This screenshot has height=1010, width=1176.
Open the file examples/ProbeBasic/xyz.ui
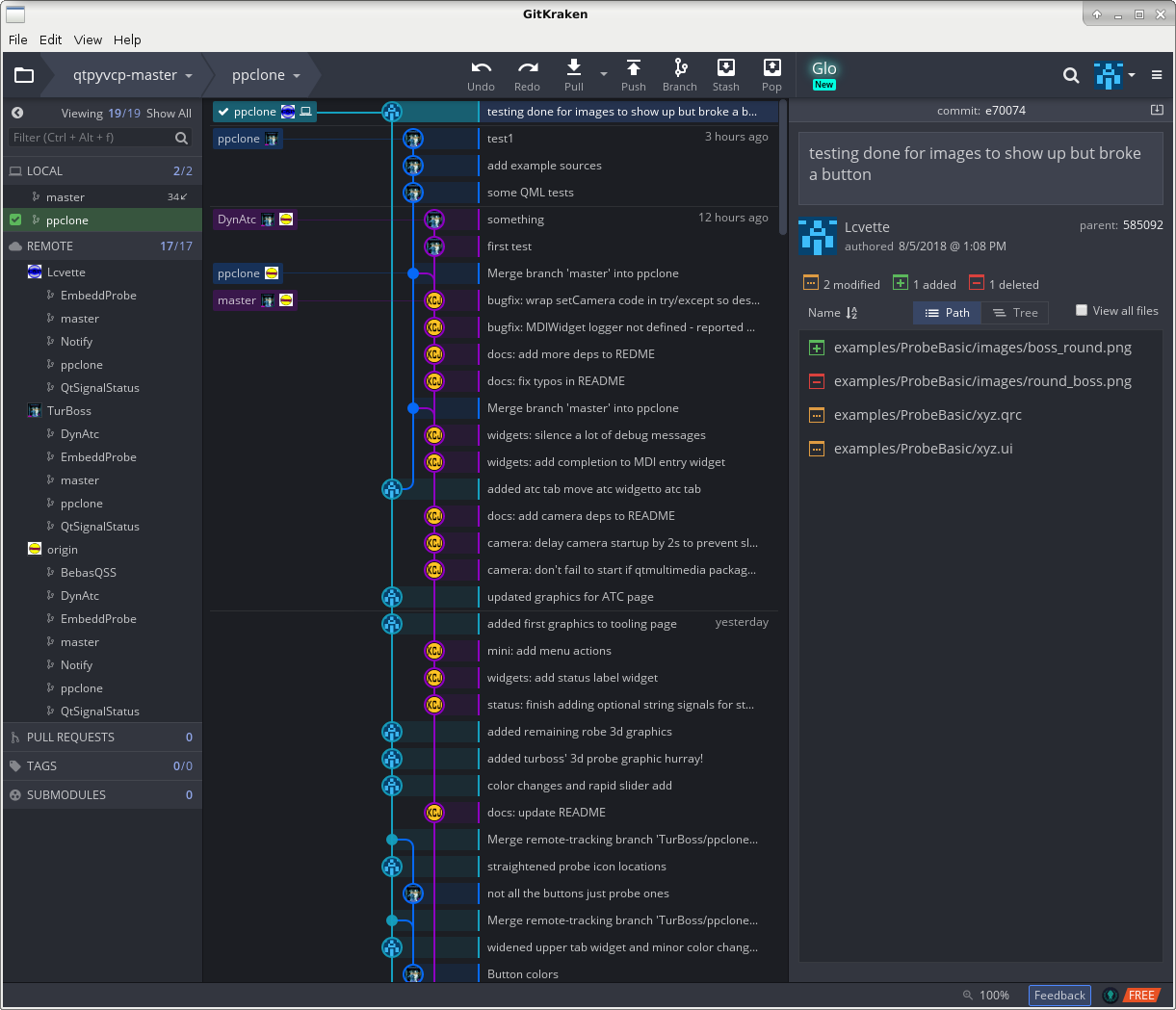(x=923, y=449)
